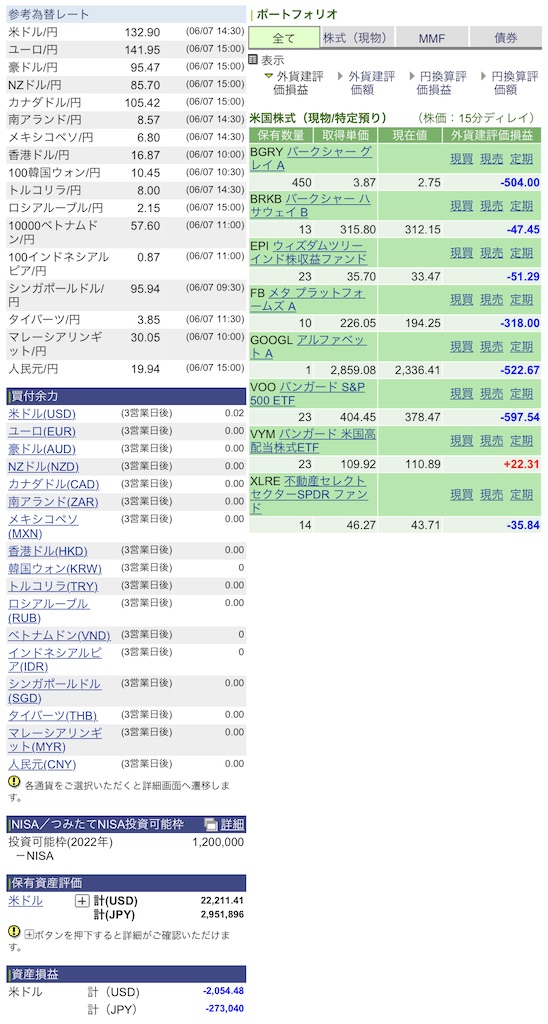Click 現買 for EPI row
Screen dimensions: 548x1024
click(x=462, y=253)
